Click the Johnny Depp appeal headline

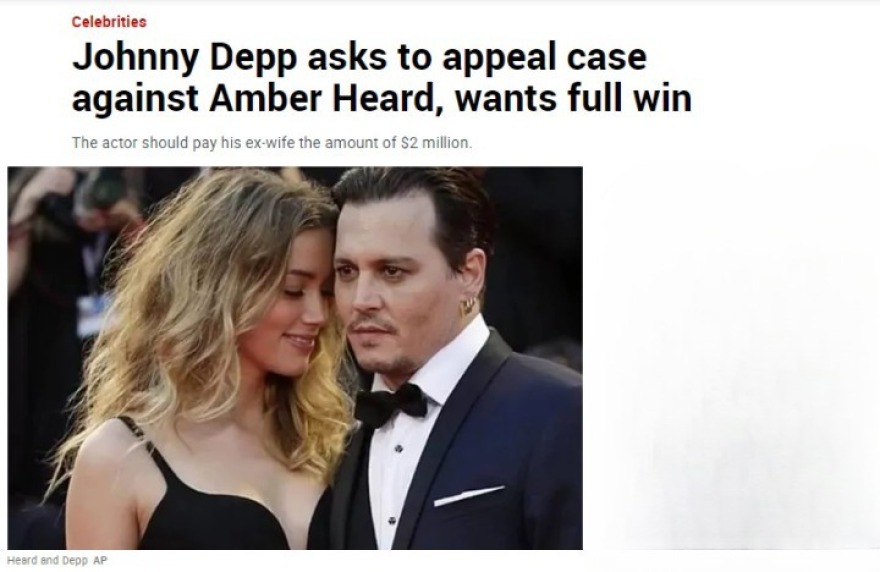point(382,77)
